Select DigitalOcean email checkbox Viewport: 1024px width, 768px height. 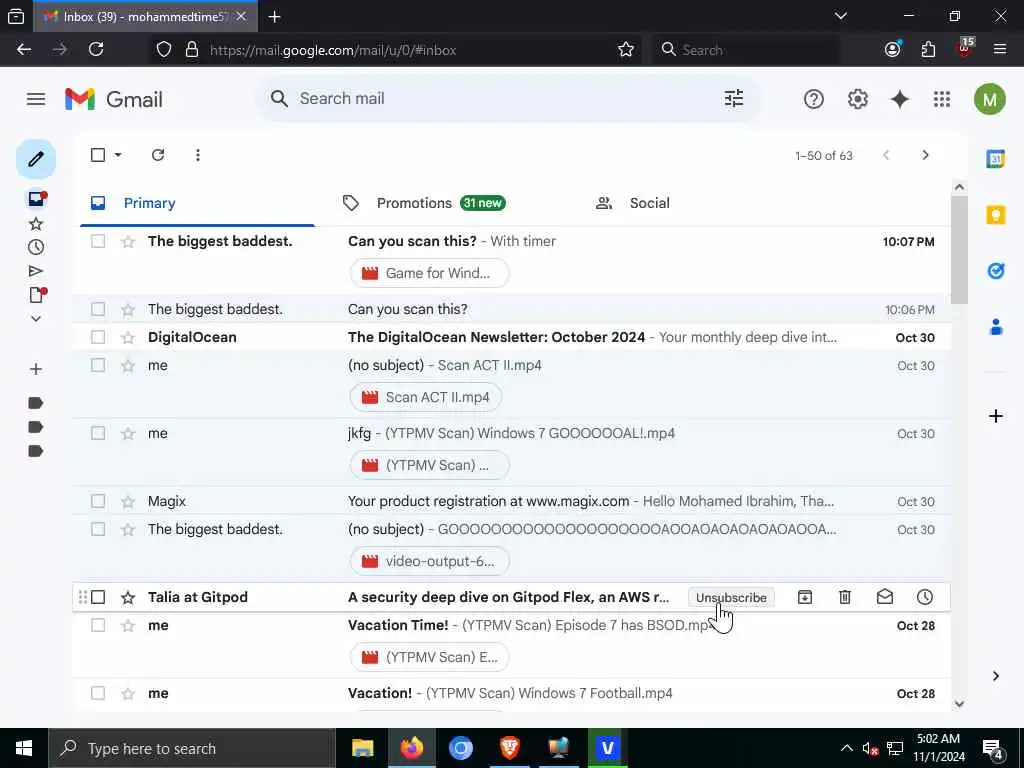[98, 337]
